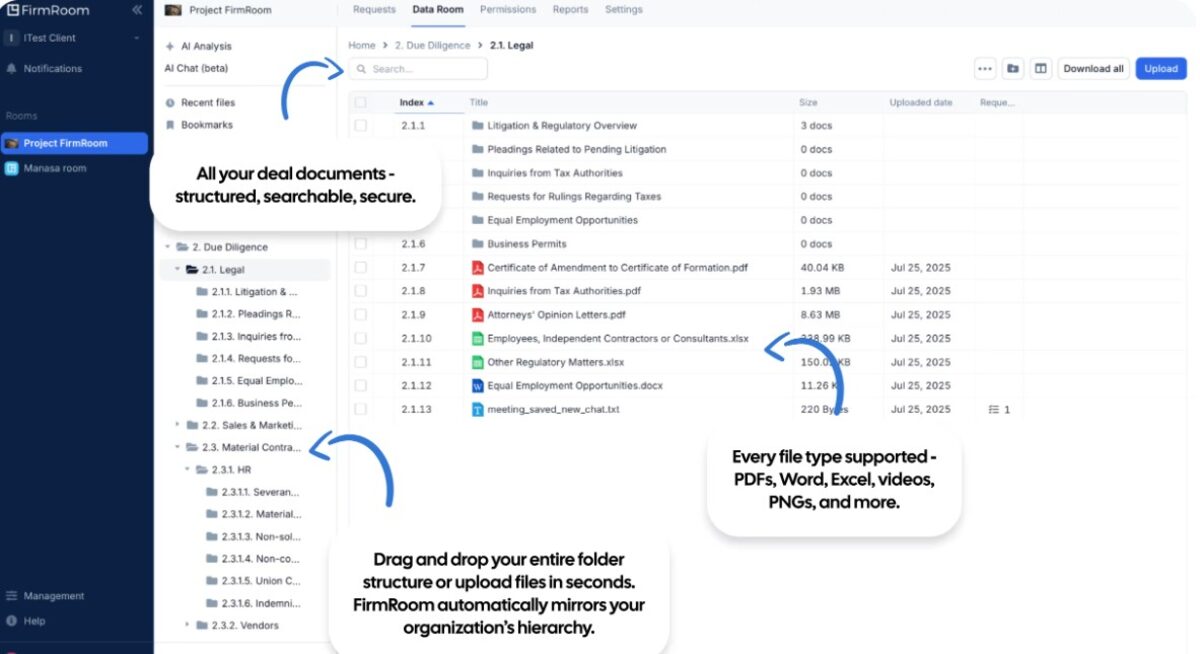Collapse the 2.3. Material Contracts node
Viewport: 1200px width, 654px height.
tap(178, 447)
